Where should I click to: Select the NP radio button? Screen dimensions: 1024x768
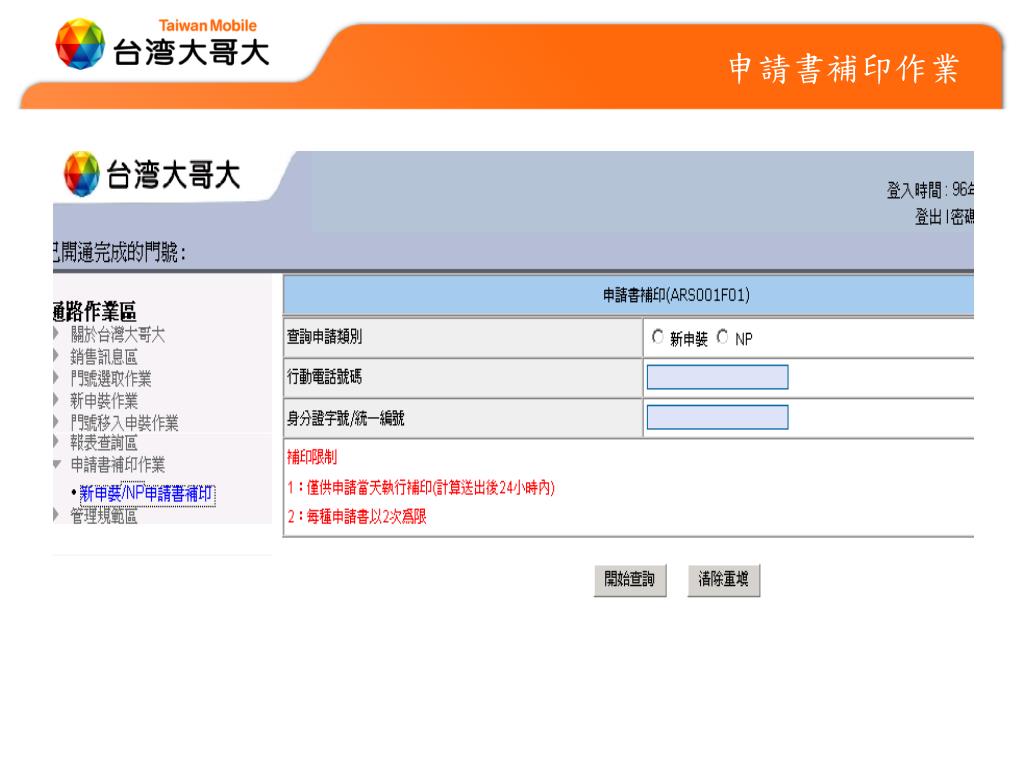tap(722, 337)
